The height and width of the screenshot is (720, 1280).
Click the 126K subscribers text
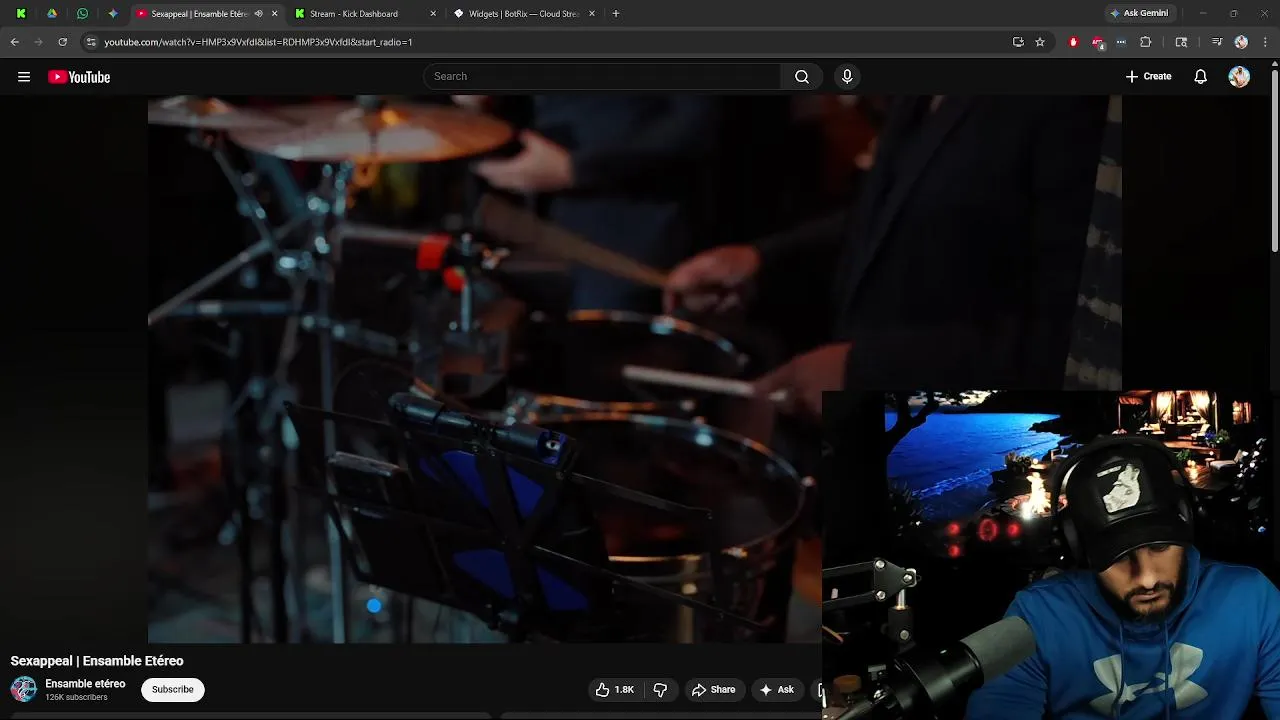click(x=76, y=697)
